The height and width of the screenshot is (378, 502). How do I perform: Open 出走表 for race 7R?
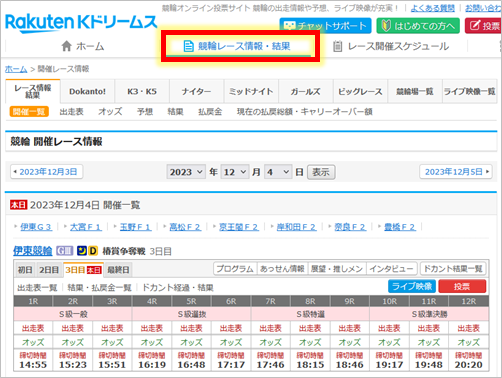pos(270,328)
